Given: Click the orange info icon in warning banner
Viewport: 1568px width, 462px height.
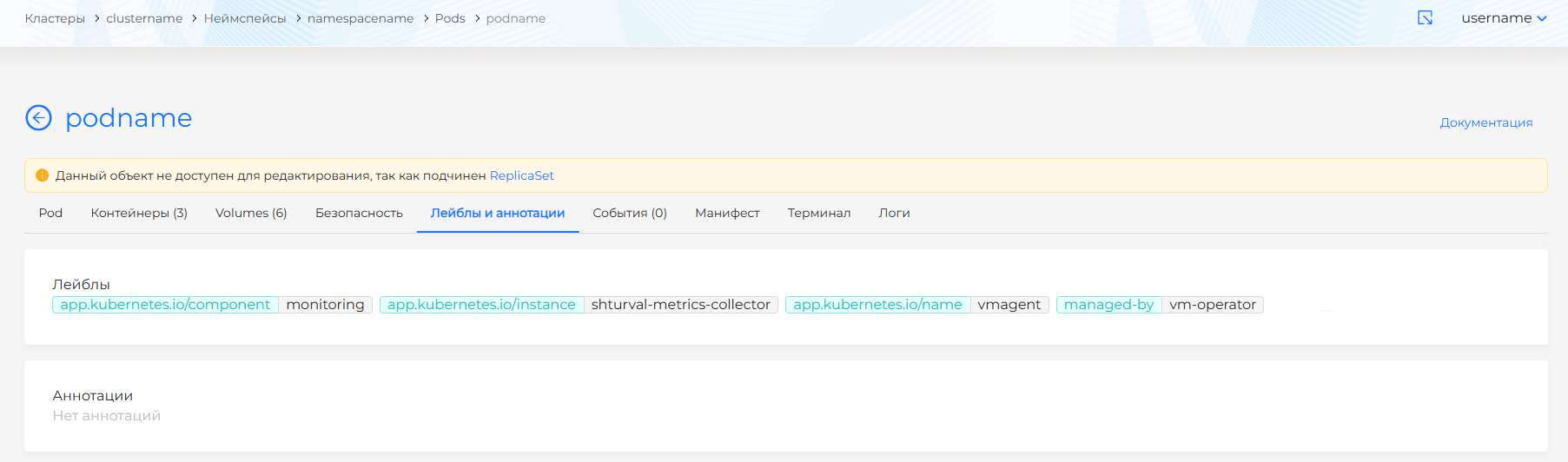Looking at the screenshot, I should point(42,175).
